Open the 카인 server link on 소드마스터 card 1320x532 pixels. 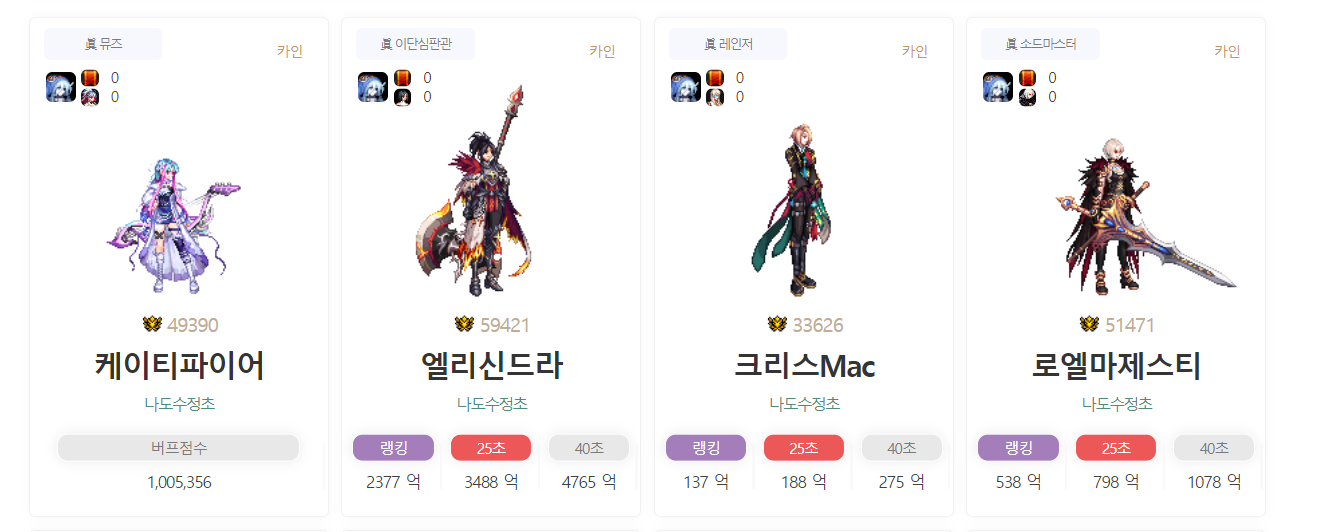(1227, 51)
